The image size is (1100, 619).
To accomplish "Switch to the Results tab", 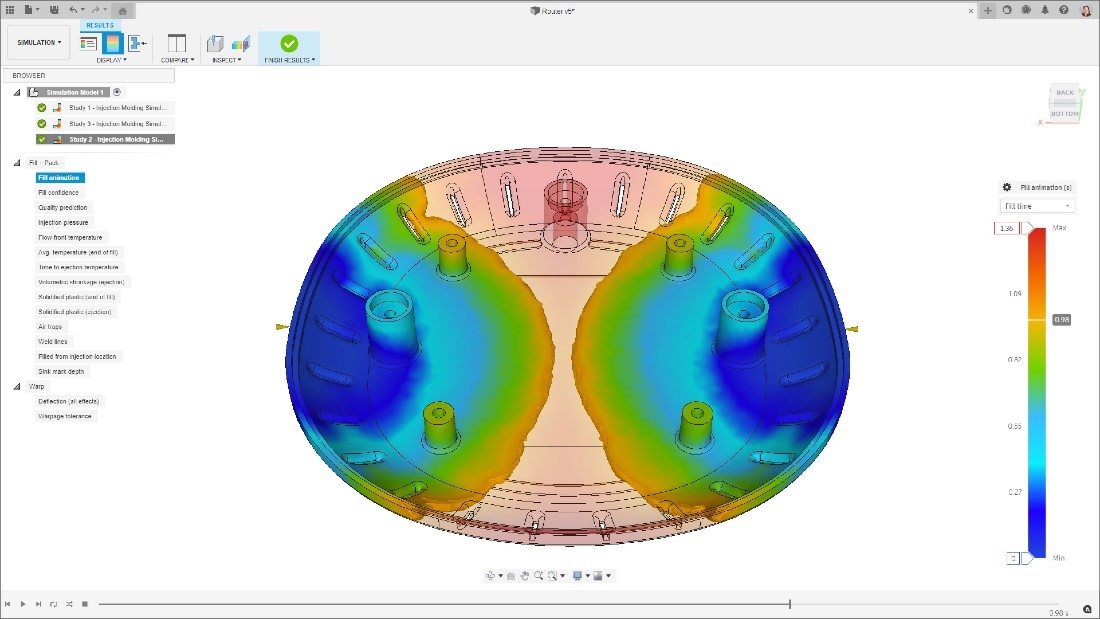I will (99, 25).
